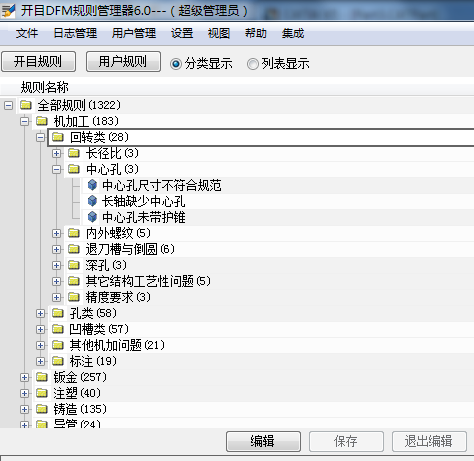474x461 pixels.
Task: Select the rule 中心孔尺寸不符合规范
Action: (x=162, y=185)
